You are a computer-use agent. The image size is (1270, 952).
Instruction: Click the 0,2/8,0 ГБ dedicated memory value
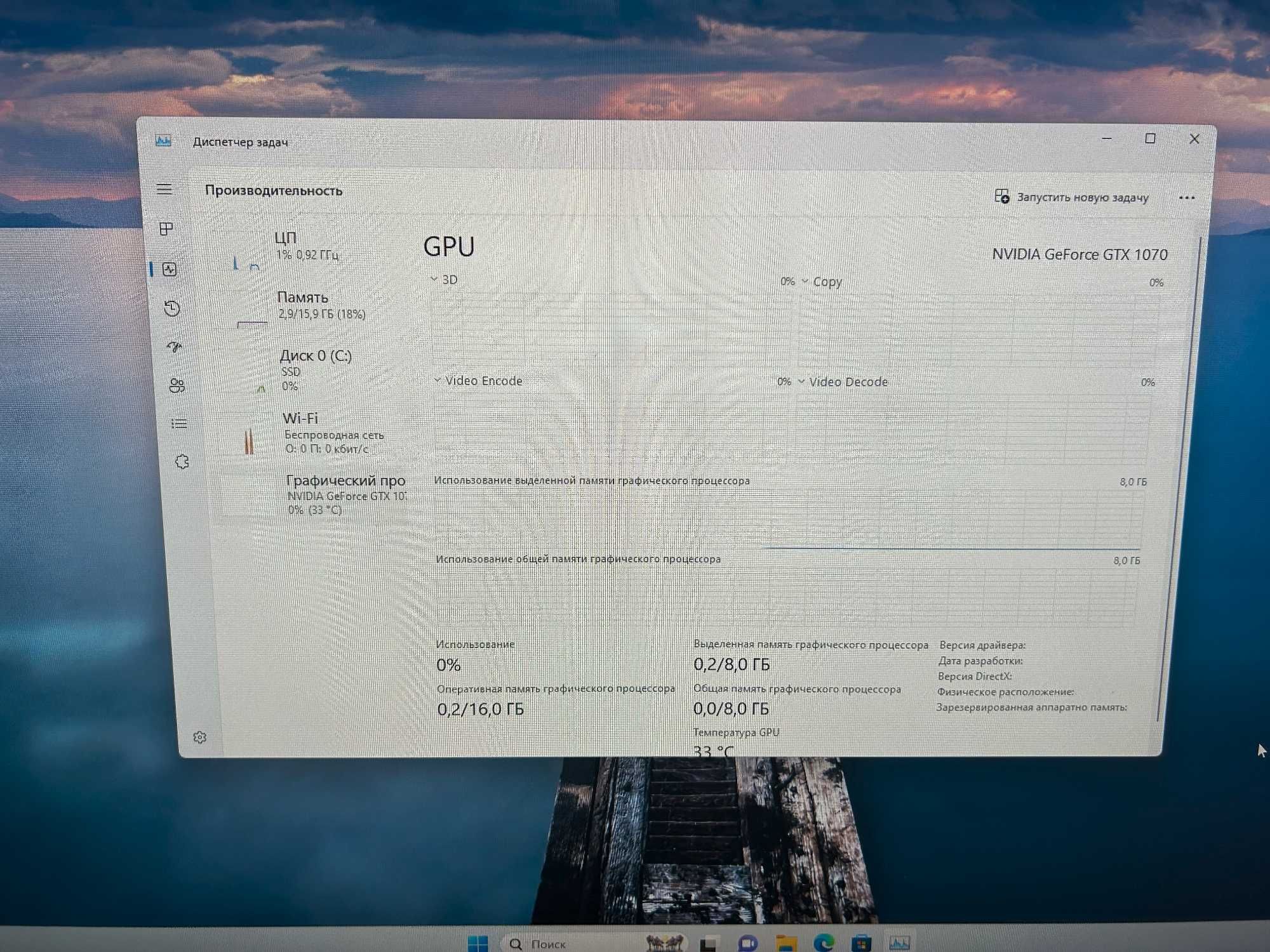(x=732, y=664)
